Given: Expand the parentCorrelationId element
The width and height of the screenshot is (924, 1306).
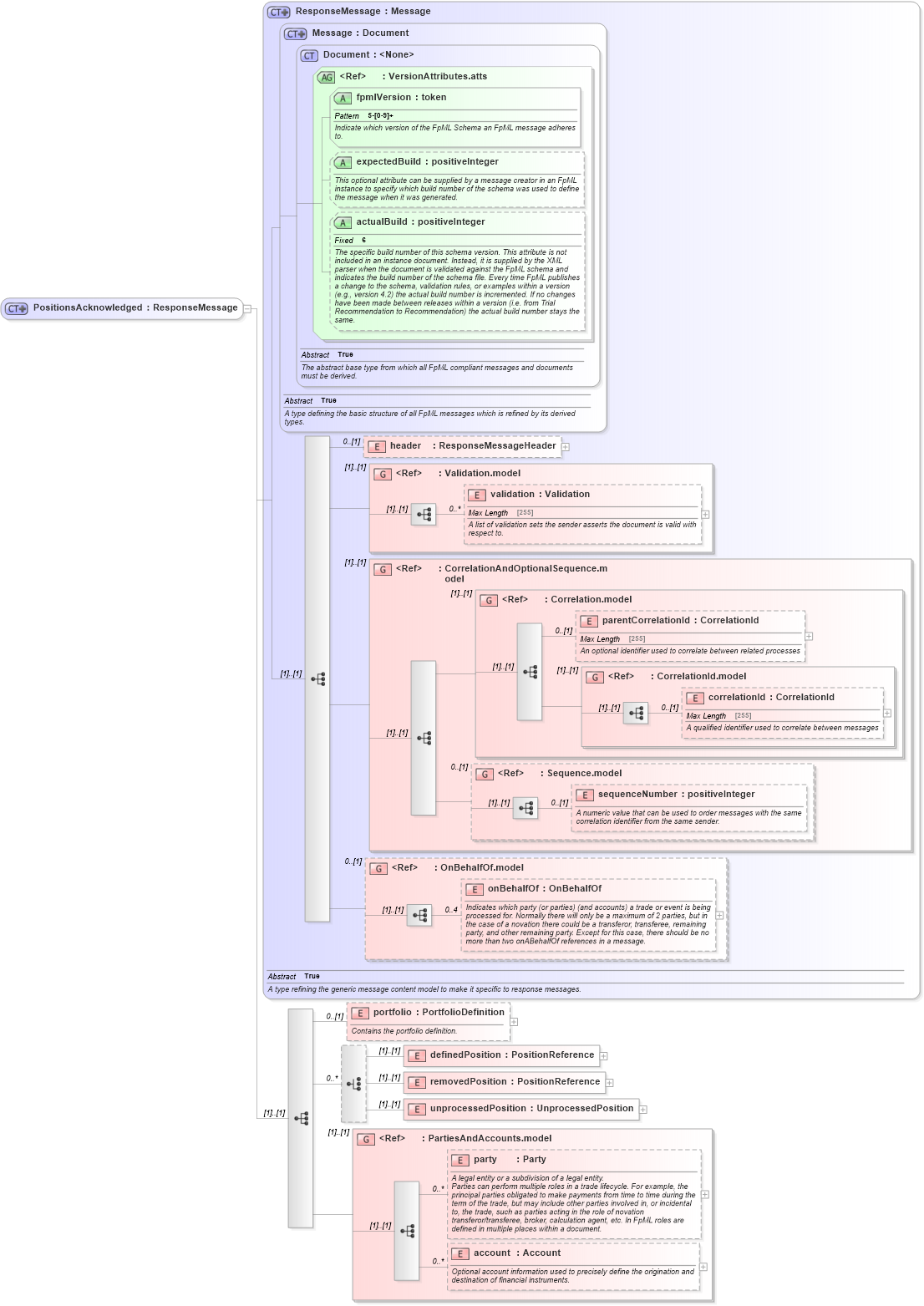Looking at the screenshot, I should [809, 637].
